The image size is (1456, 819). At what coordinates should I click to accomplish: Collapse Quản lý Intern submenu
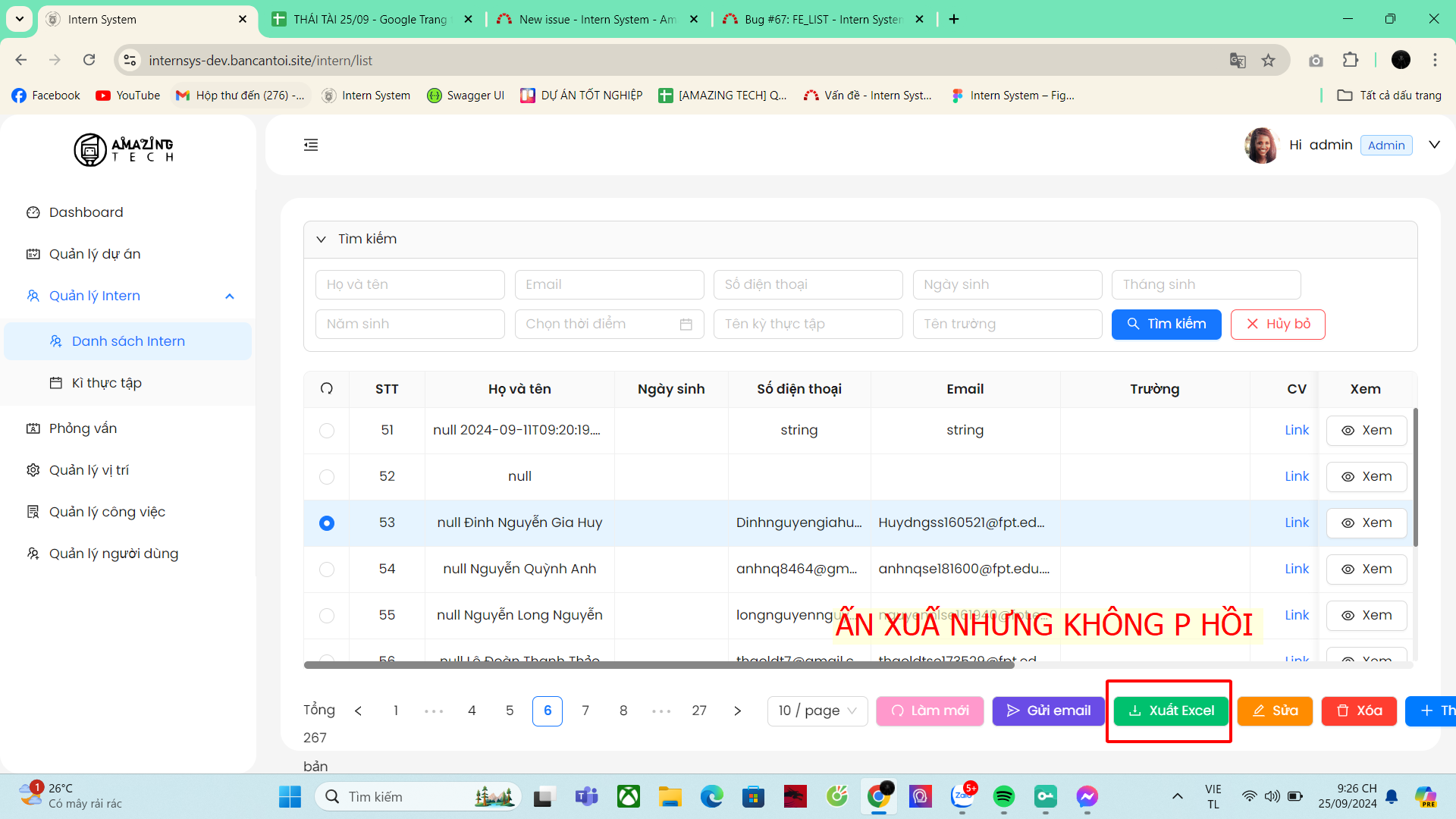click(x=230, y=297)
